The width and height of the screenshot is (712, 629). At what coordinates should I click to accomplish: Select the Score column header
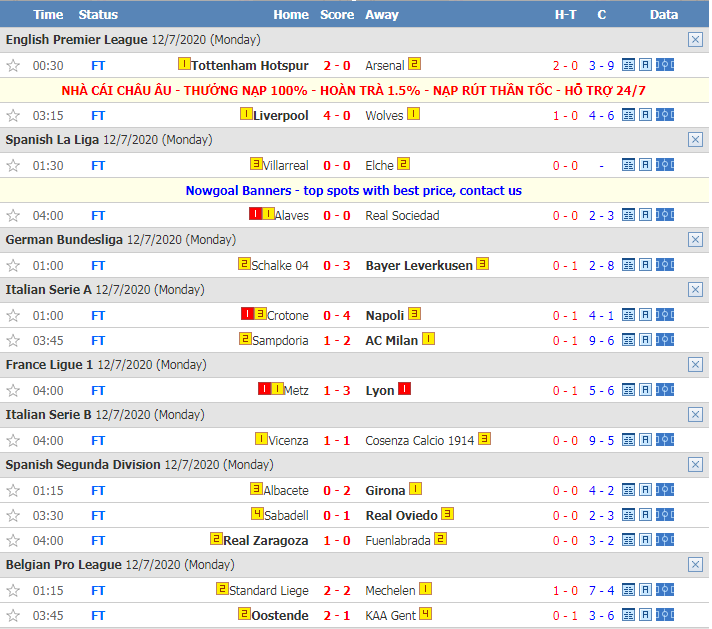point(337,15)
